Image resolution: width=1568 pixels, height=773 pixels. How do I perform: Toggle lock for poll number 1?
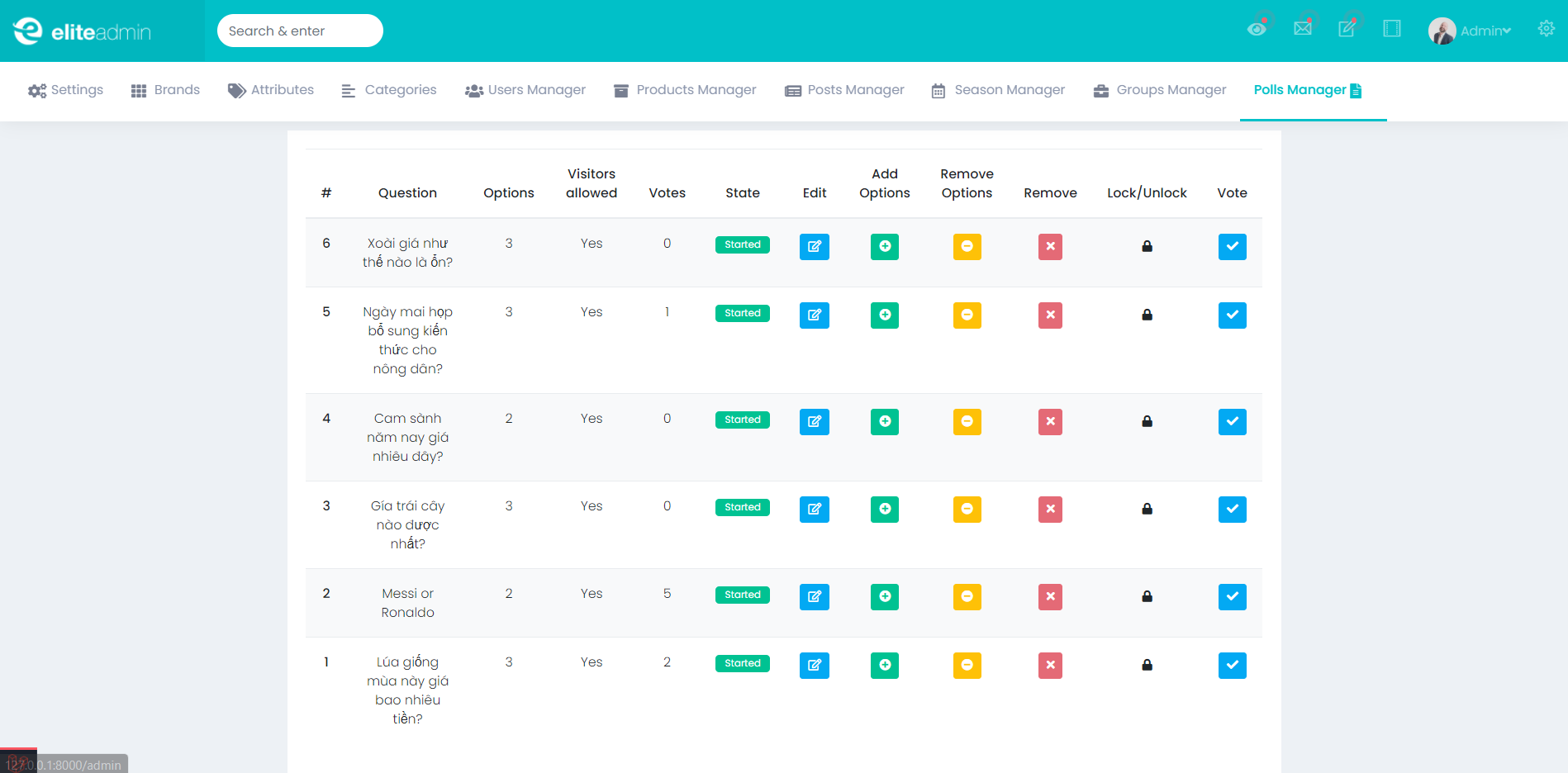pyautogui.click(x=1147, y=665)
